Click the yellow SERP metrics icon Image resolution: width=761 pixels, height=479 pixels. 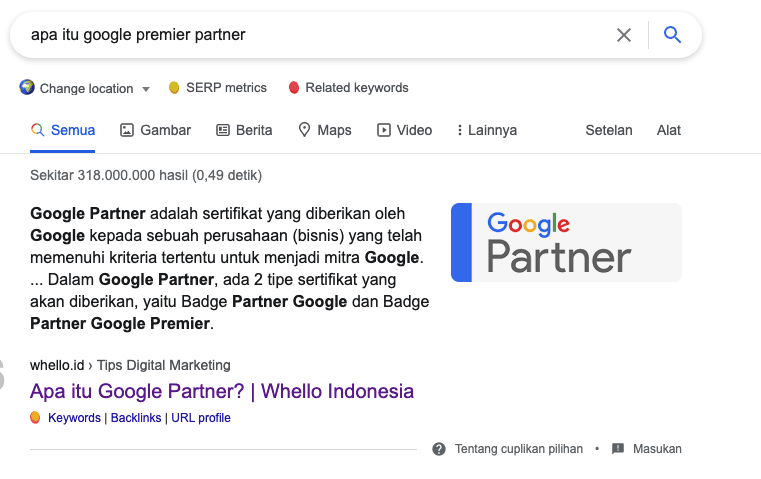pyautogui.click(x=174, y=88)
